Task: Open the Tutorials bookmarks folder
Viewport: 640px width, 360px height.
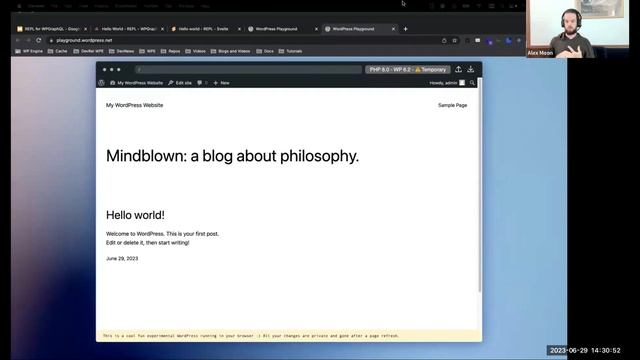Action: tap(290, 51)
